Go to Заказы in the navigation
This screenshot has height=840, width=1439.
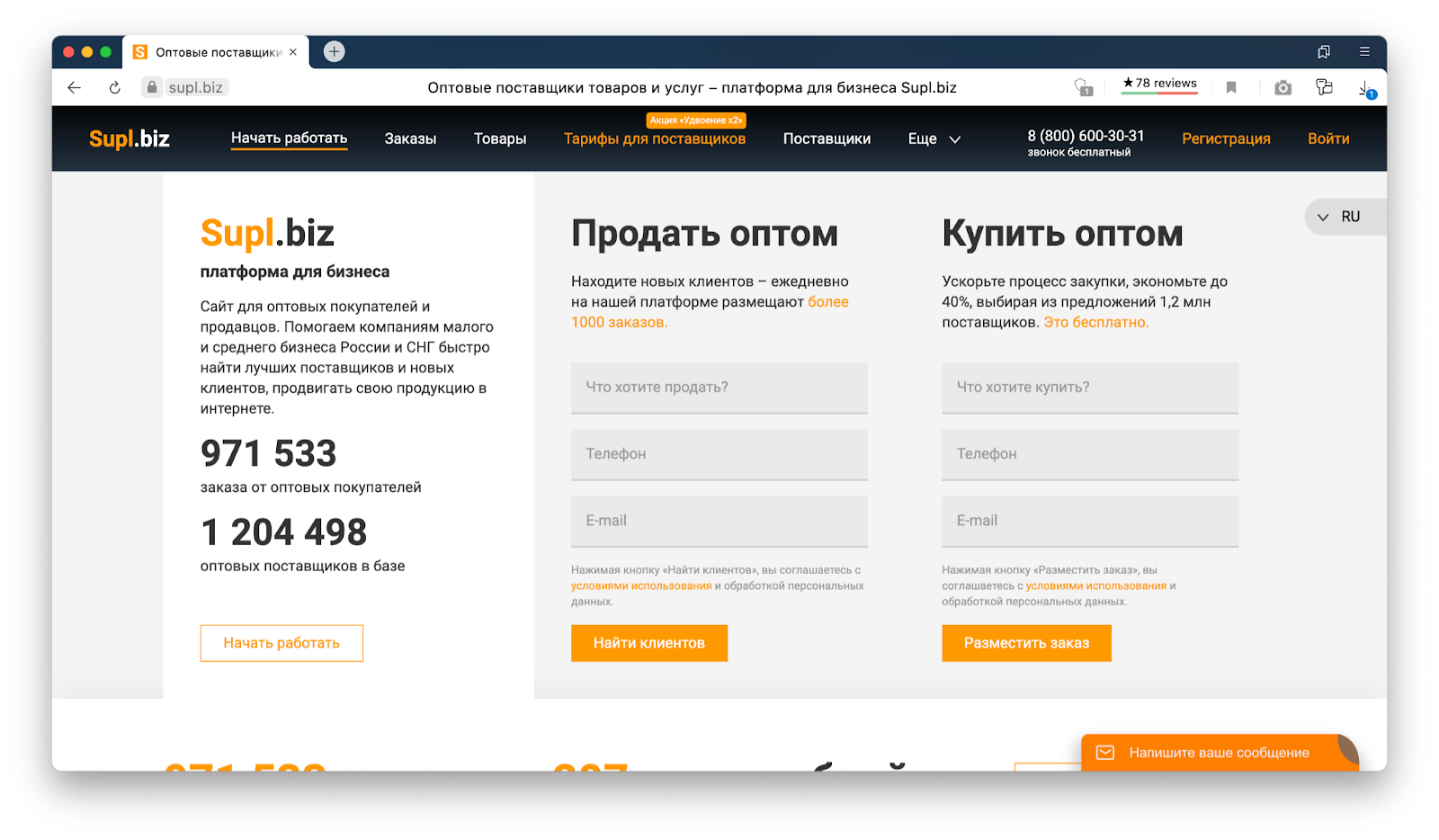tap(410, 139)
